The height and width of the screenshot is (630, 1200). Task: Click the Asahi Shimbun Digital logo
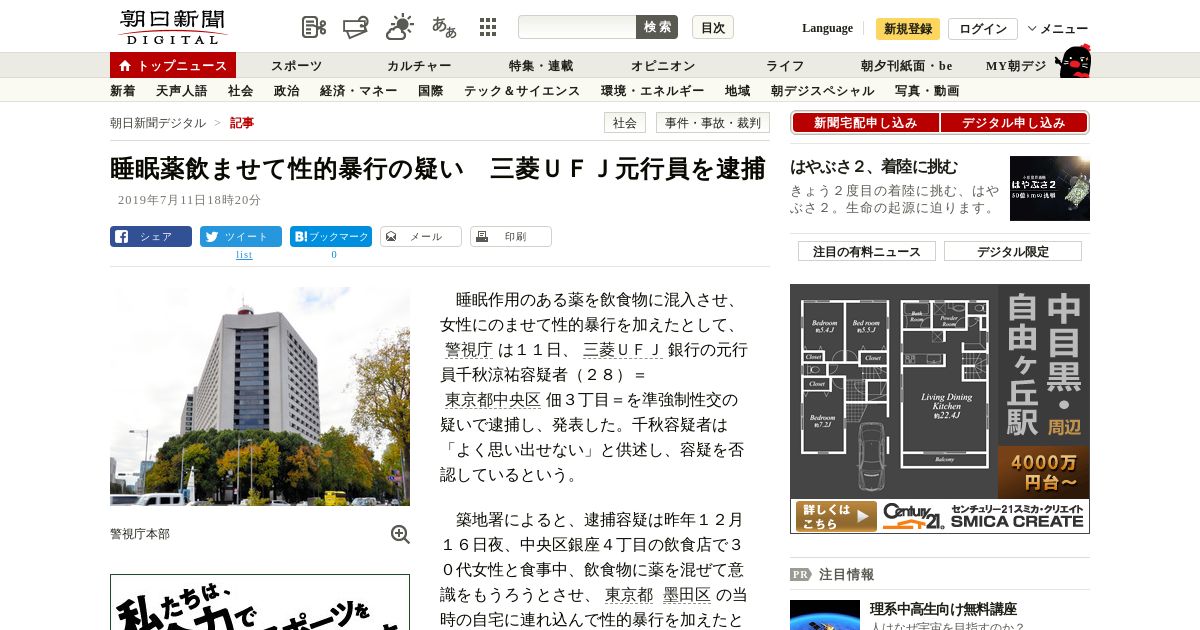click(172, 27)
